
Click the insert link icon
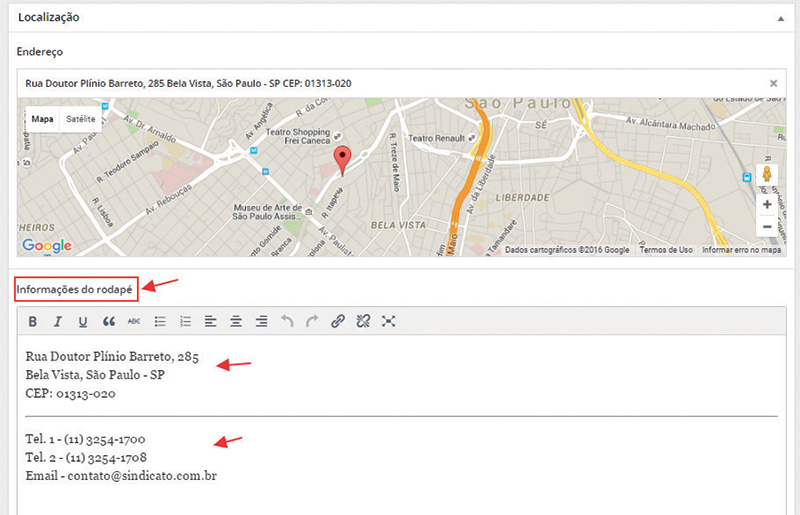tap(338, 322)
